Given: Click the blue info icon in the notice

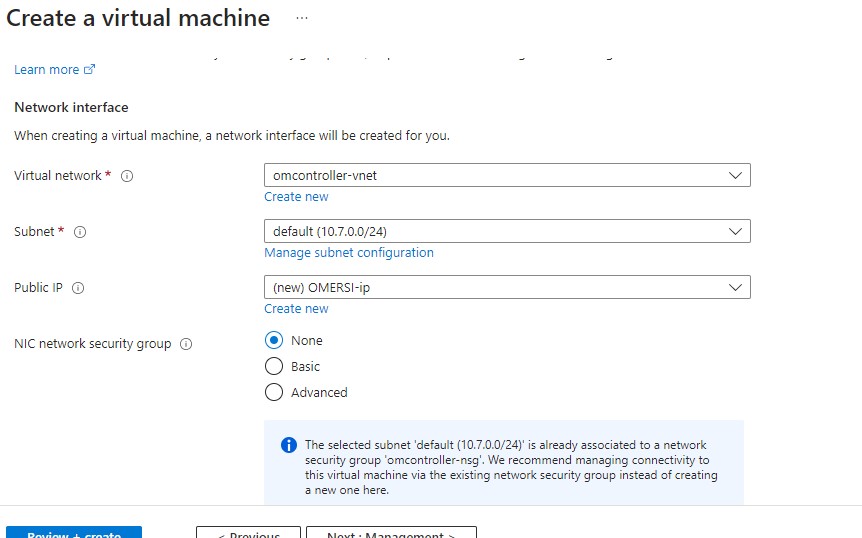Looking at the screenshot, I should tap(289, 445).
